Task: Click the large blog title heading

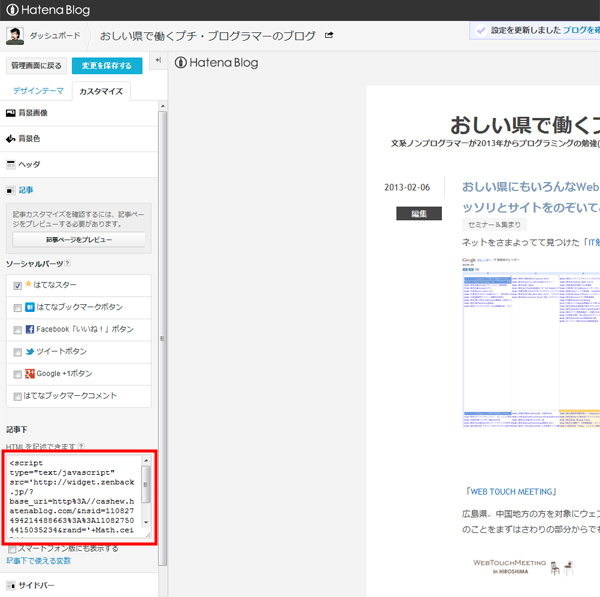Action: pyautogui.click(x=525, y=126)
